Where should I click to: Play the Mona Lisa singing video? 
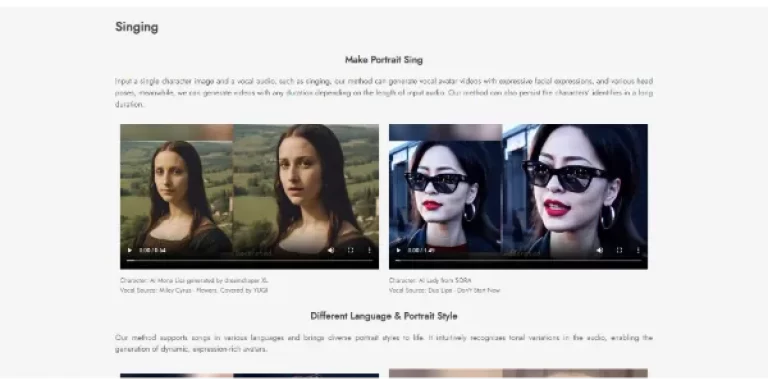[x=130, y=250]
